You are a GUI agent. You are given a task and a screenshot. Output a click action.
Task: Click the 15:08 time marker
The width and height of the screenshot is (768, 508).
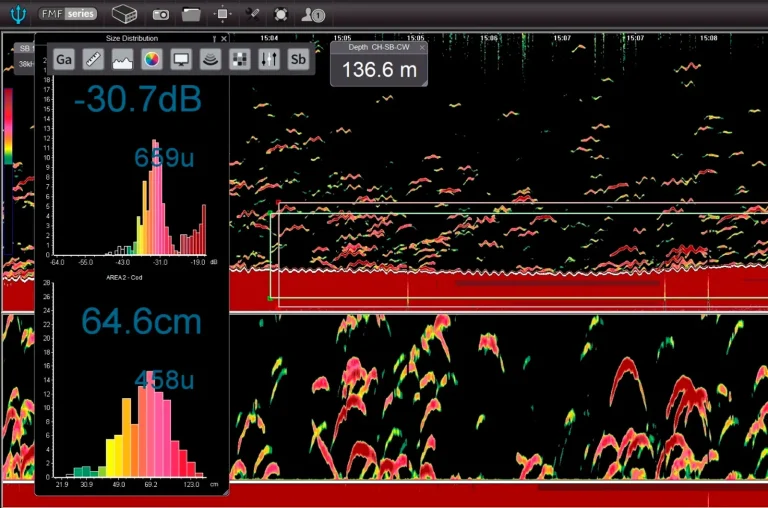point(709,38)
